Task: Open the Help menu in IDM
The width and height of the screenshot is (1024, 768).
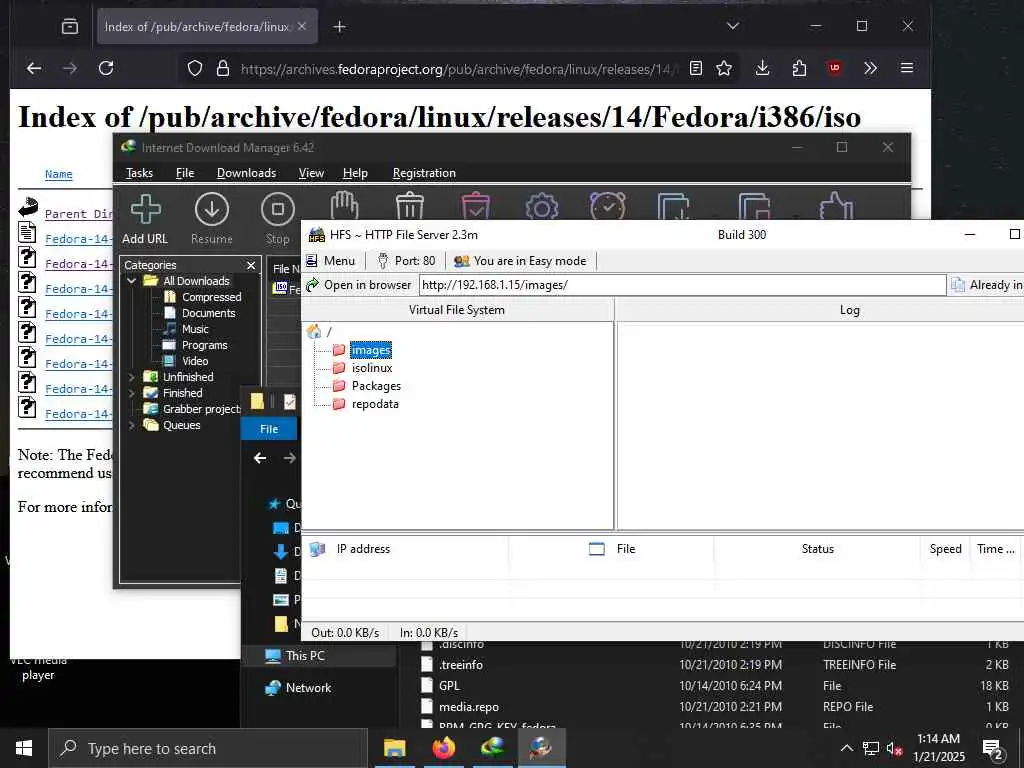Action: point(355,173)
